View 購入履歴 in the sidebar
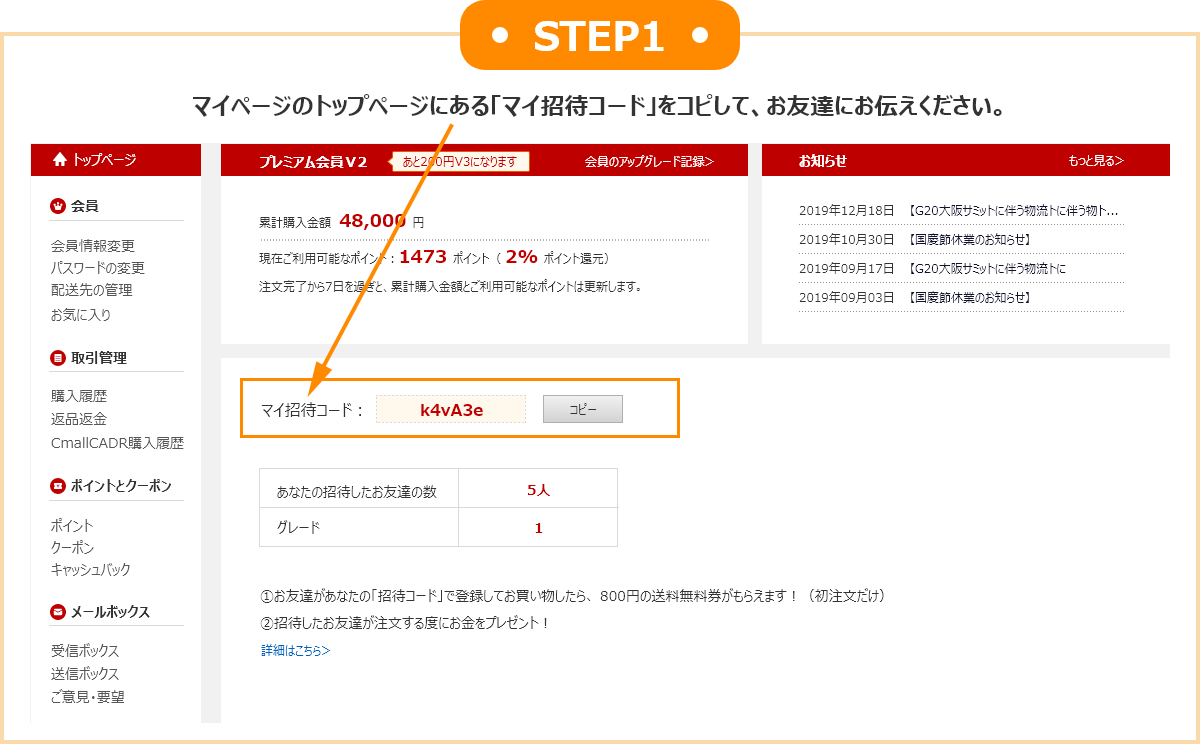Viewport: 1200px width, 744px height. point(79,397)
